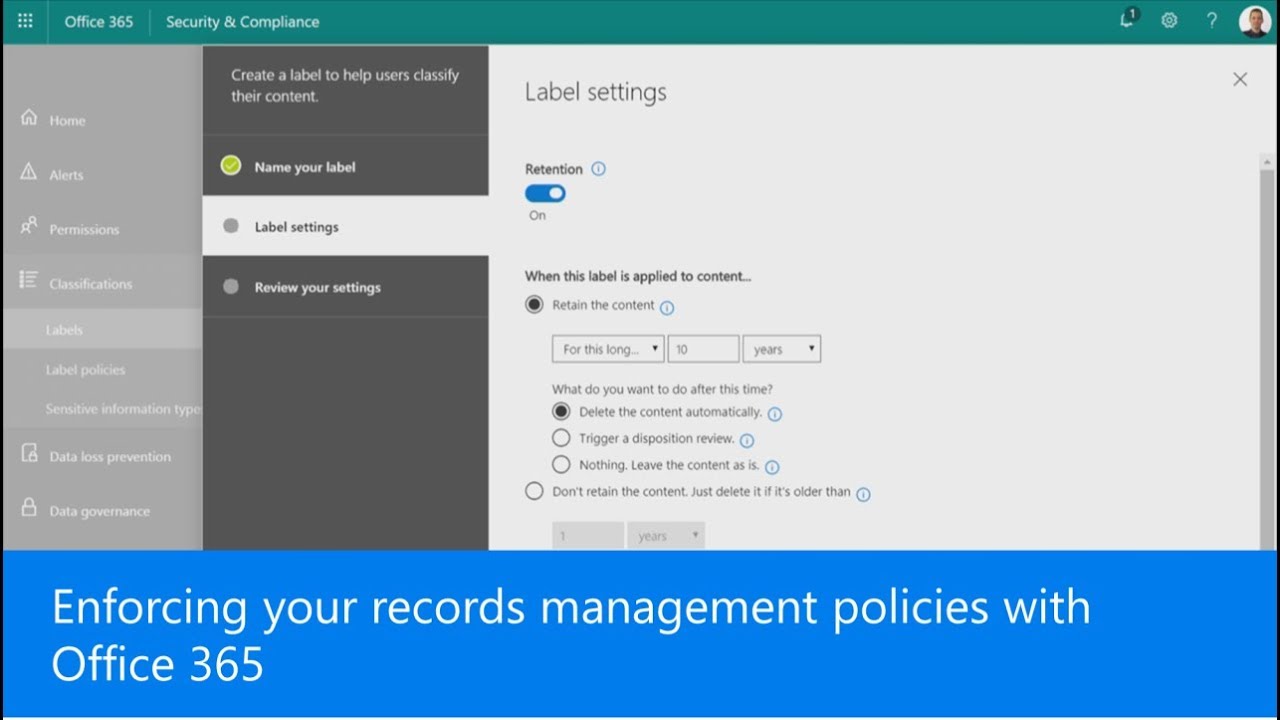Click 'When this label is applied to content...' text

coord(638,276)
